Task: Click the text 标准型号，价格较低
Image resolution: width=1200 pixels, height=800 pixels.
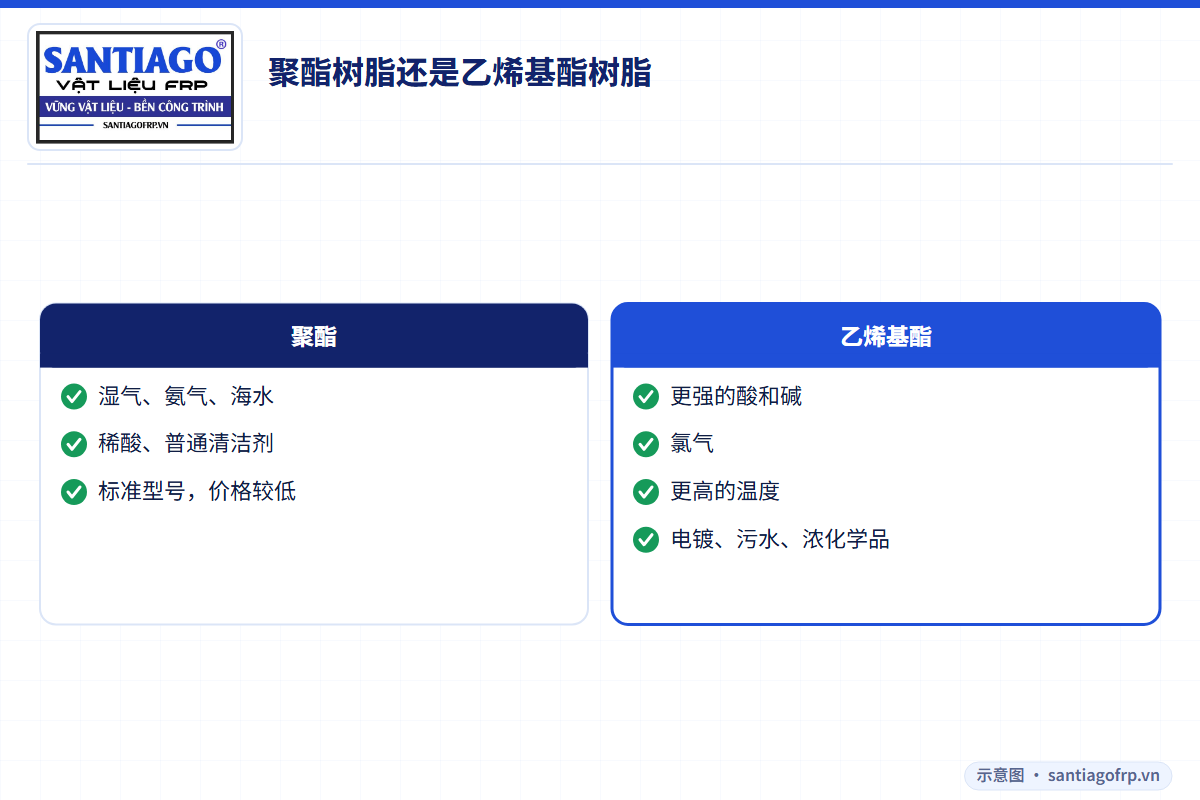Action: [197, 492]
